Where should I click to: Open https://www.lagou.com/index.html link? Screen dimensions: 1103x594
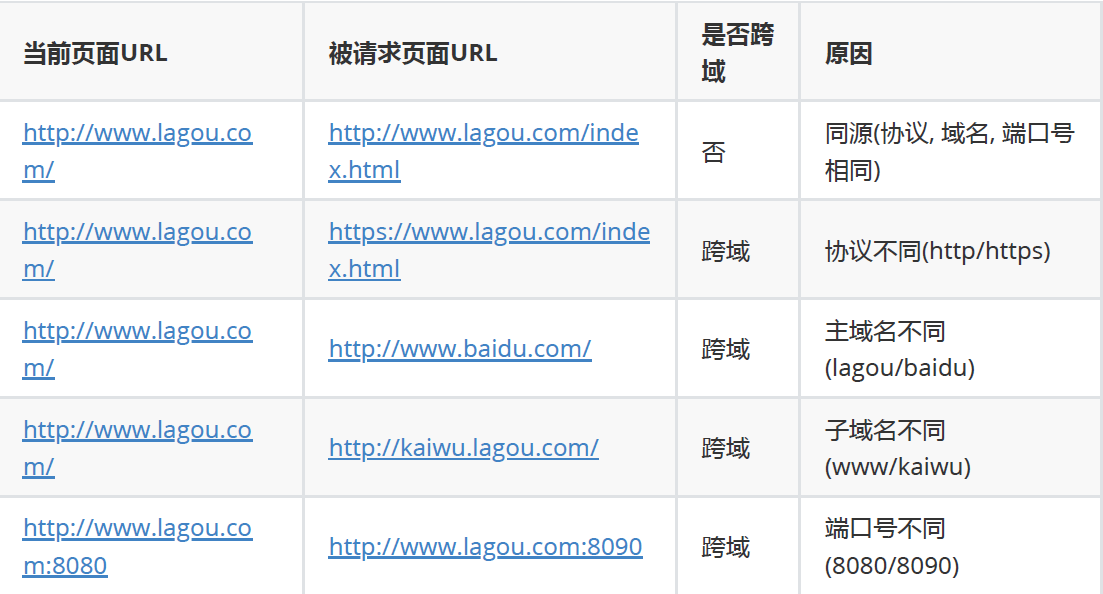tap(489, 250)
